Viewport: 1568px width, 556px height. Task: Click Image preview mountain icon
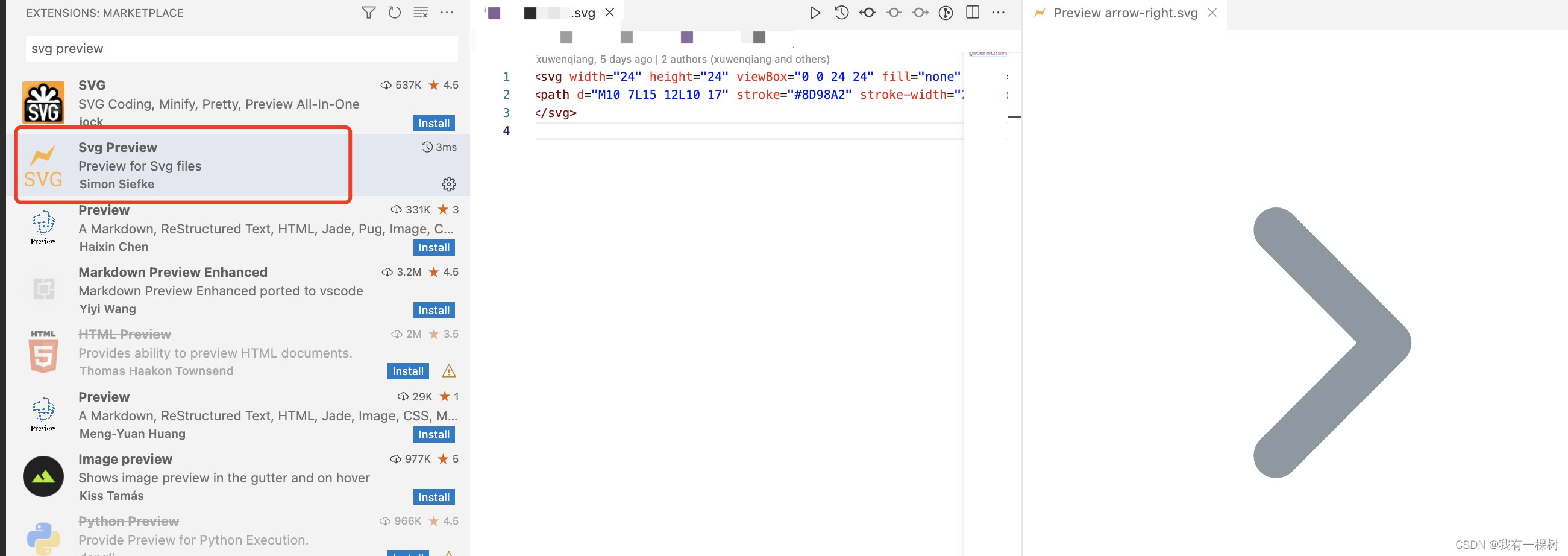coord(43,476)
